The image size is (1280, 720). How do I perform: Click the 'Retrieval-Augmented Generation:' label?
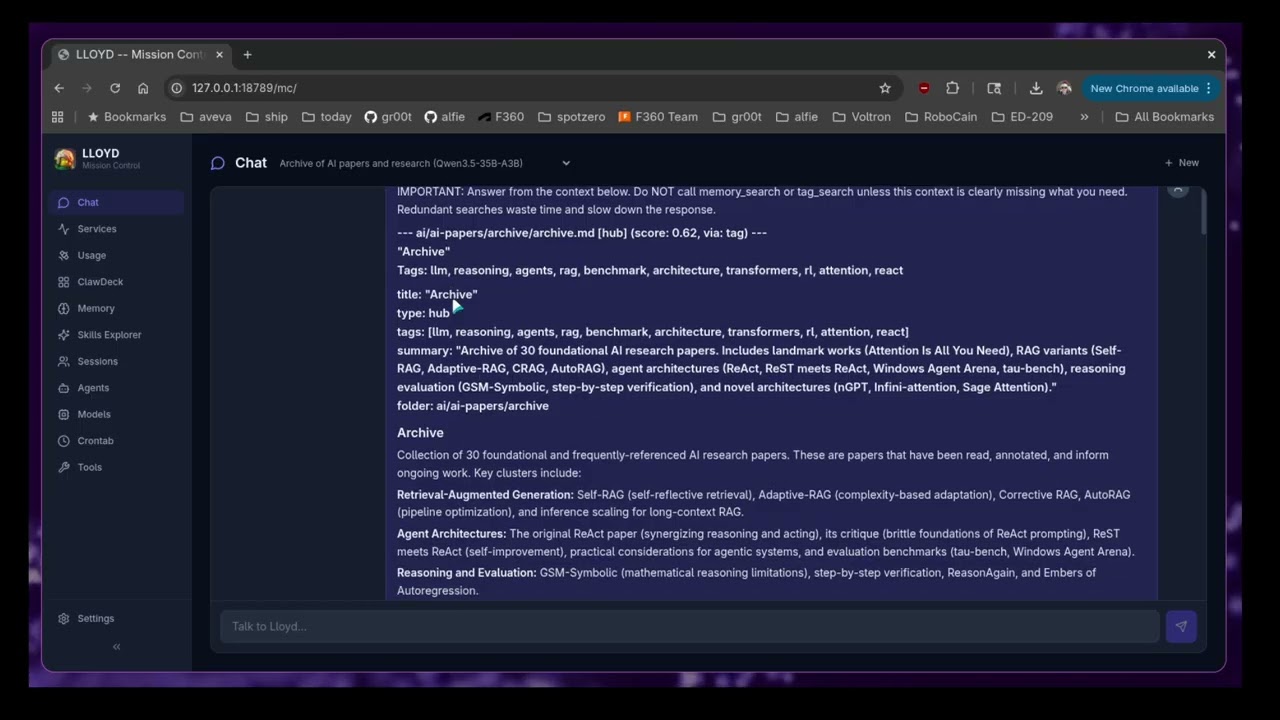[485, 495]
